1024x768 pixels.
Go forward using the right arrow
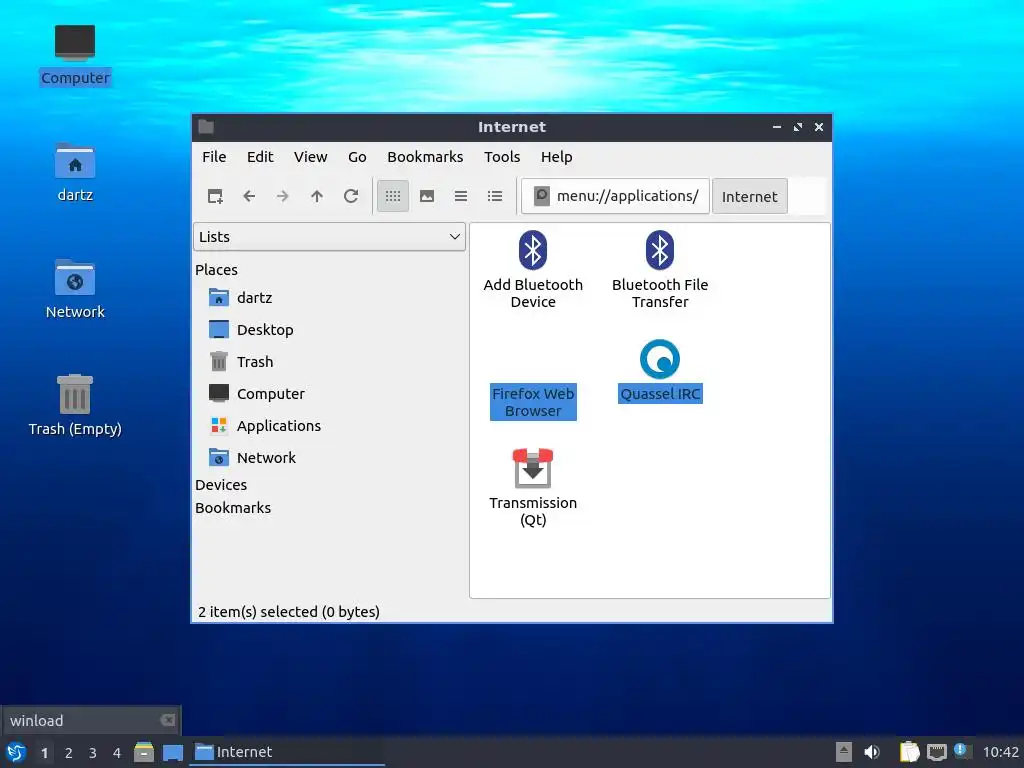point(283,196)
